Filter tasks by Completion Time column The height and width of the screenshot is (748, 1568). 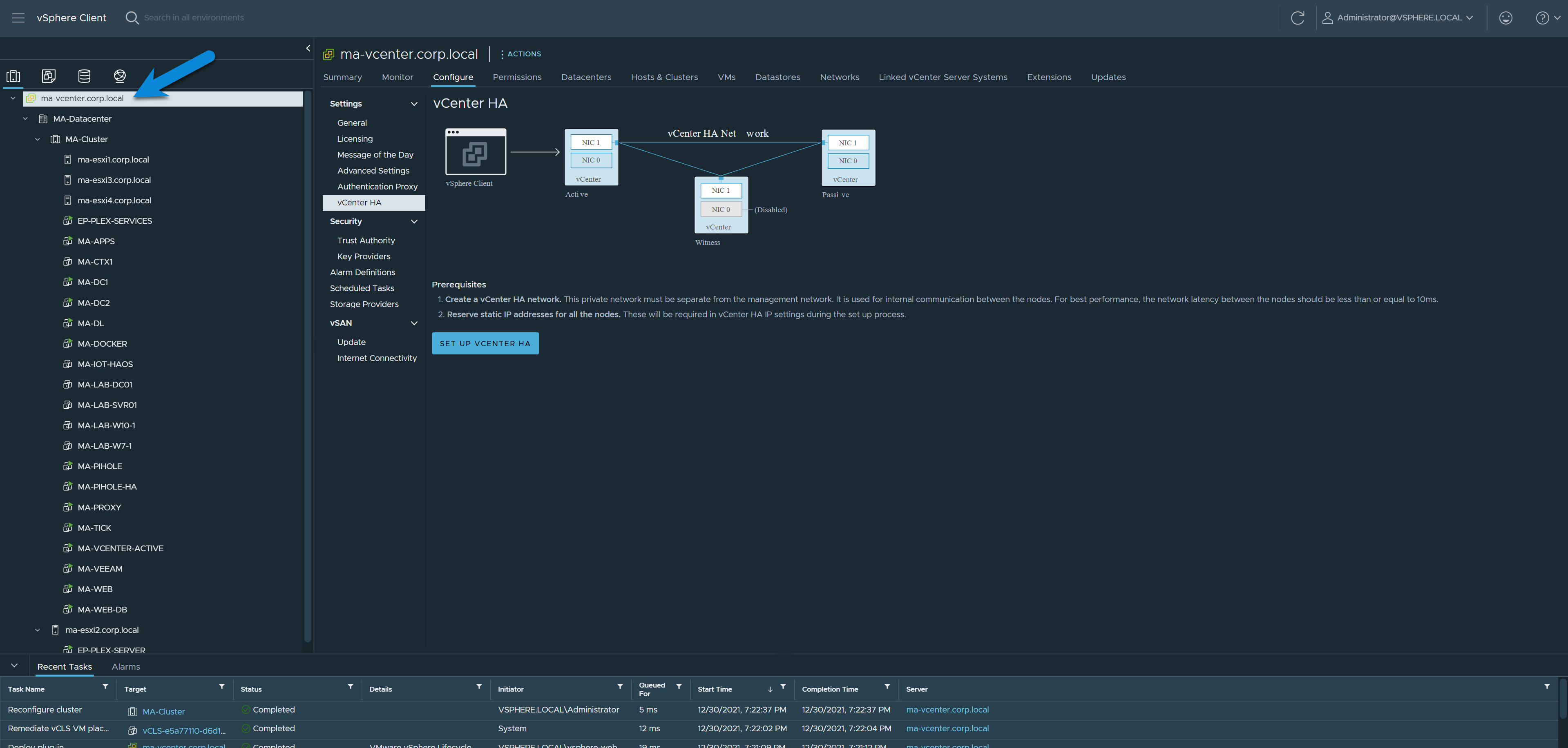[887, 687]
